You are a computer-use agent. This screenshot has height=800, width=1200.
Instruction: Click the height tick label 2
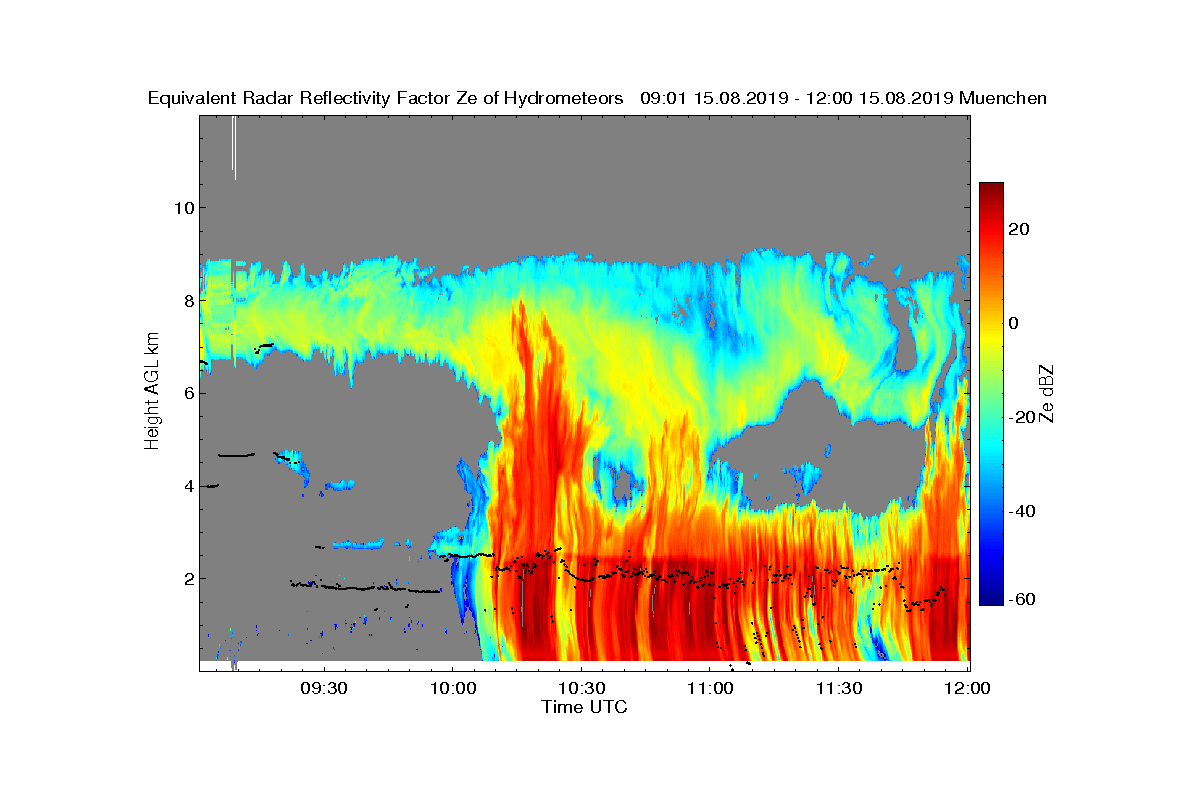tap(187, 578)
